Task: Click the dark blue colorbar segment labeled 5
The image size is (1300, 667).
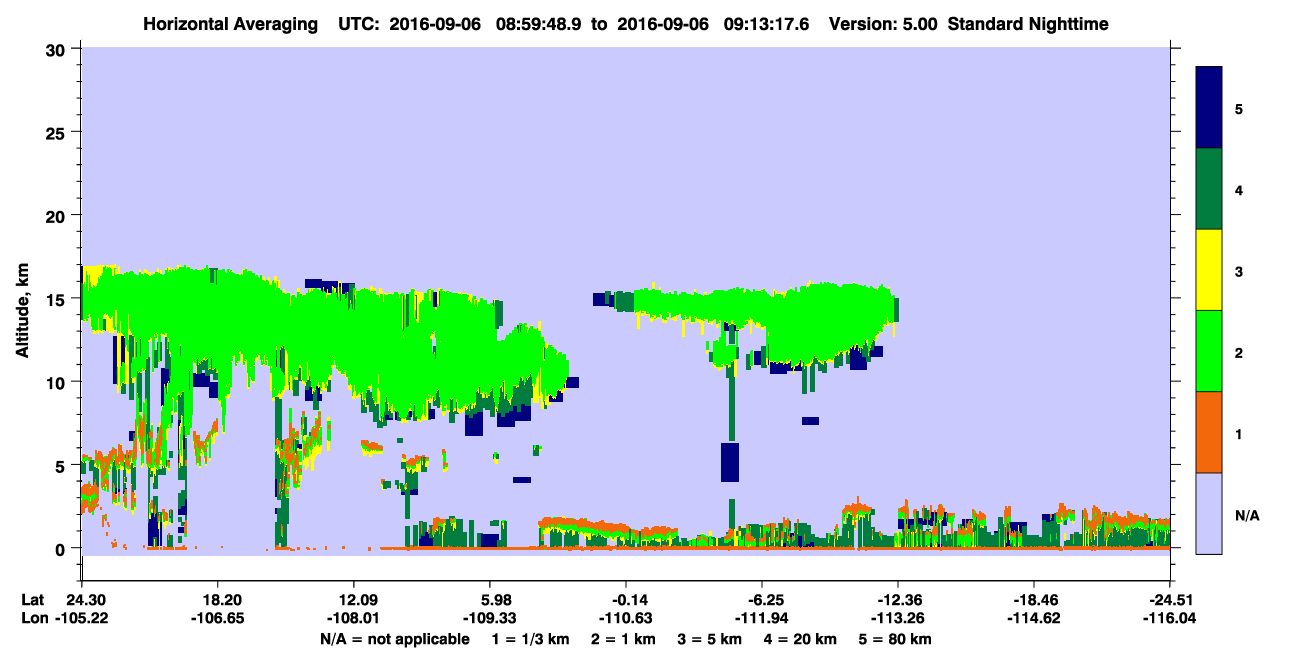Action: pyautogui.click(x=1209, y=108)
